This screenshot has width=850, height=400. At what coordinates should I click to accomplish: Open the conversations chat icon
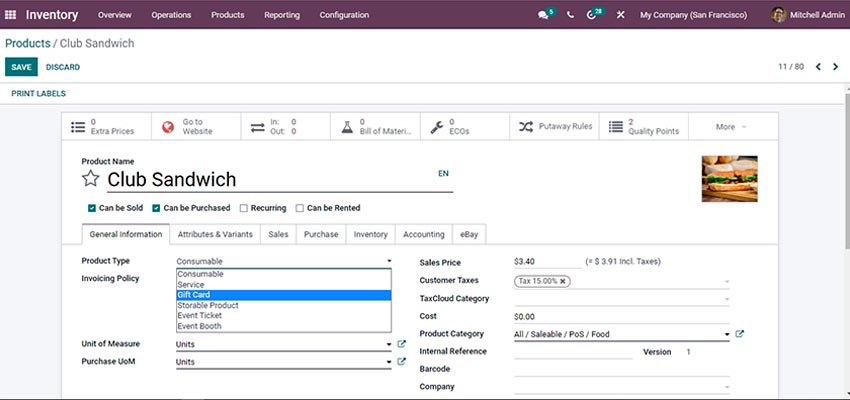[x=543, y=15]
